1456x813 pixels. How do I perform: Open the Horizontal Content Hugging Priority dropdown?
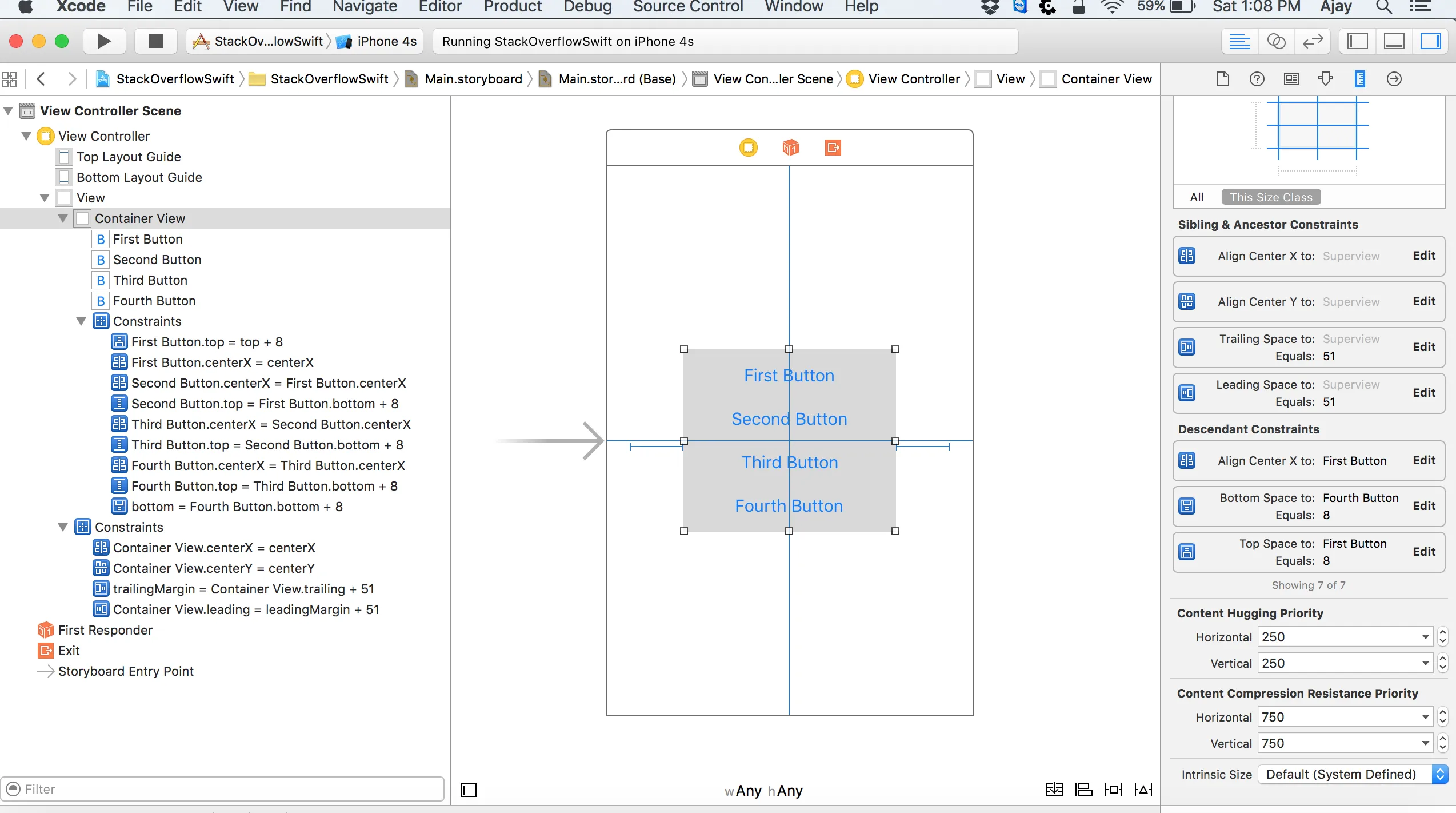[1425, 637]
